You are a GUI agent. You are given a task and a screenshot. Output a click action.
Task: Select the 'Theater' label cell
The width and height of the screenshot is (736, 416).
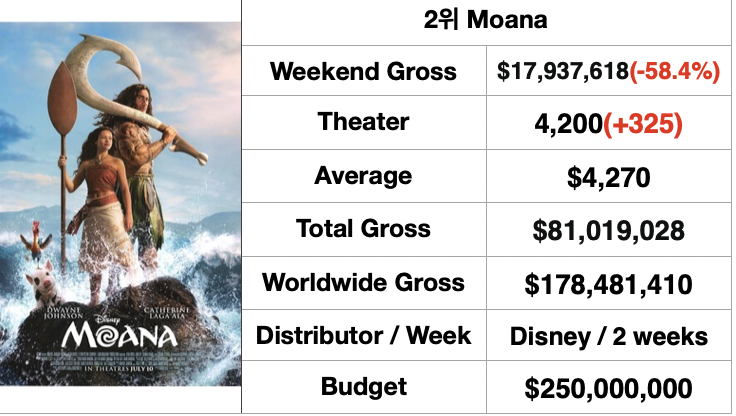(364, 123)
